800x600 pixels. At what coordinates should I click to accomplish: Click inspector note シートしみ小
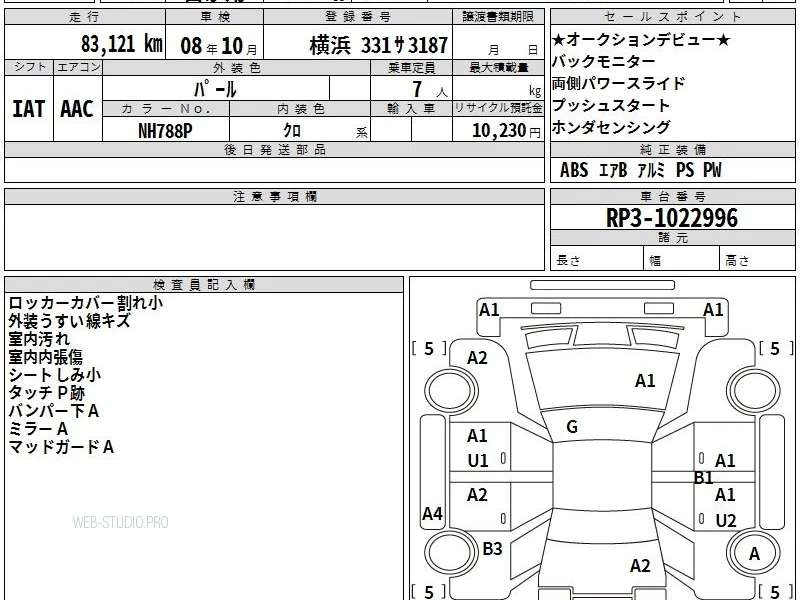tap(55, 375)
